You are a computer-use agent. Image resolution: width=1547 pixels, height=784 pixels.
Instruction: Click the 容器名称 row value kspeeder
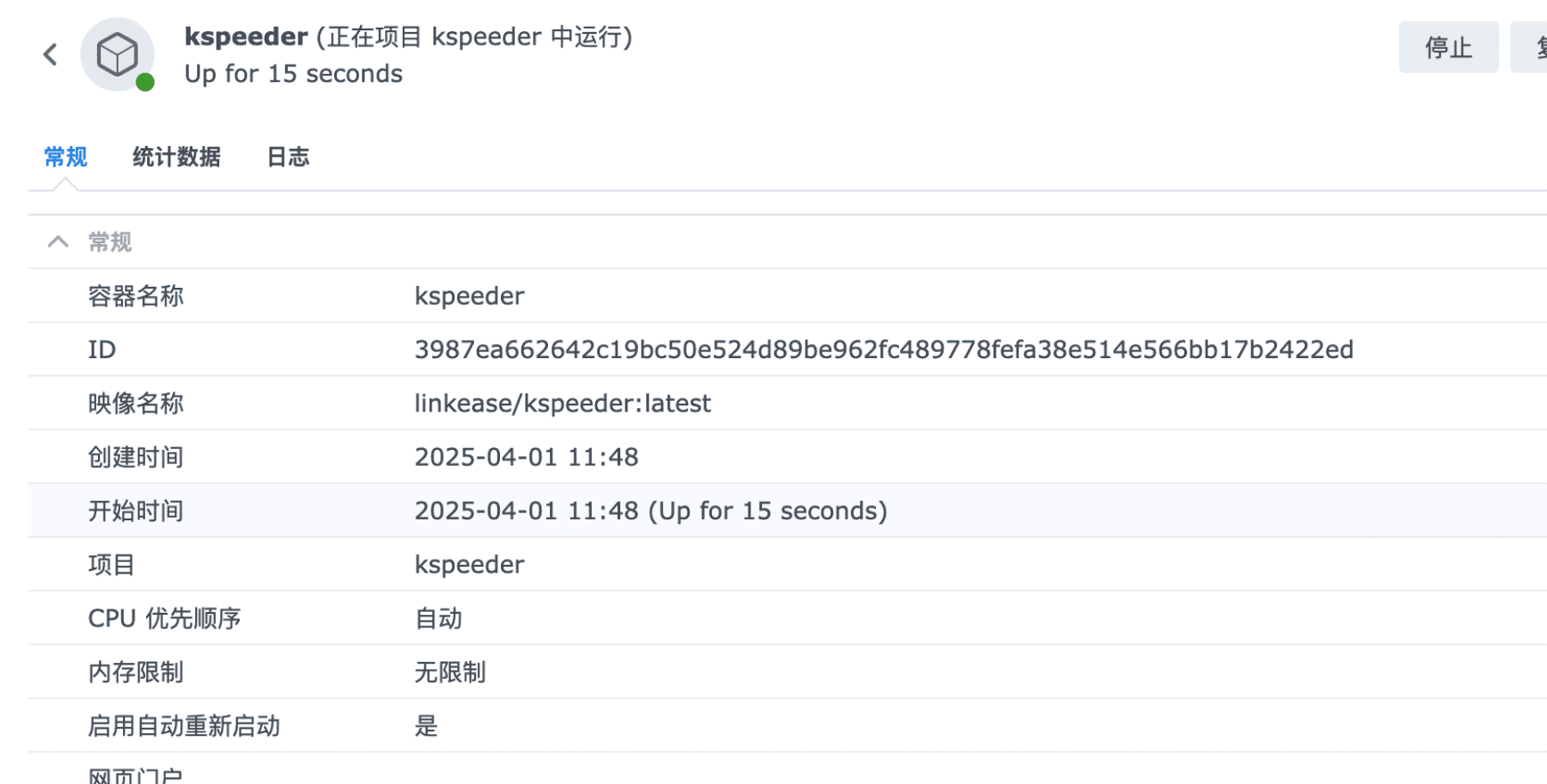click(x=470, y=296)
